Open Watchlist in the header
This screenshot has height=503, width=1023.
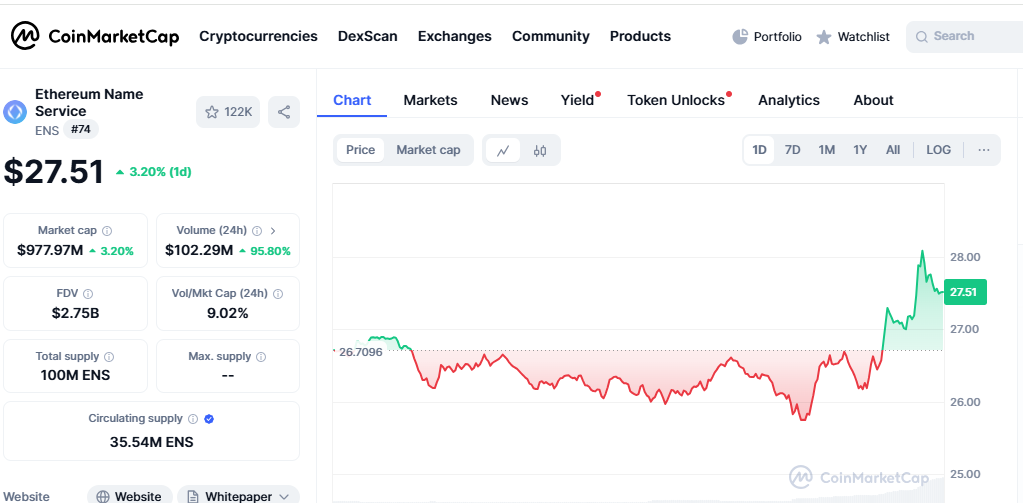click(x=852, y=37)
